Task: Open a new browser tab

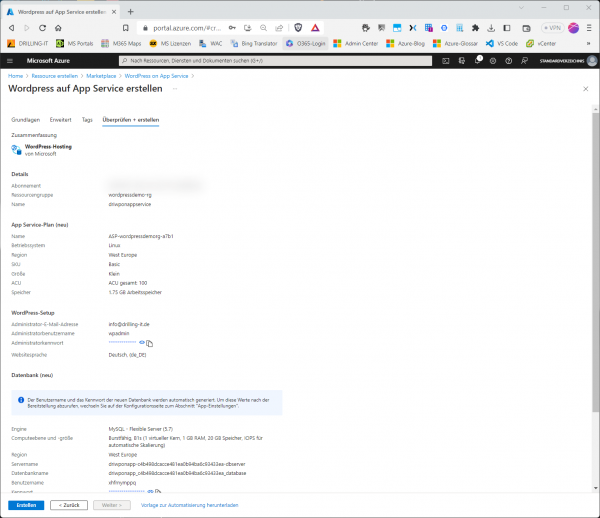Action: [x=130, y=12]
